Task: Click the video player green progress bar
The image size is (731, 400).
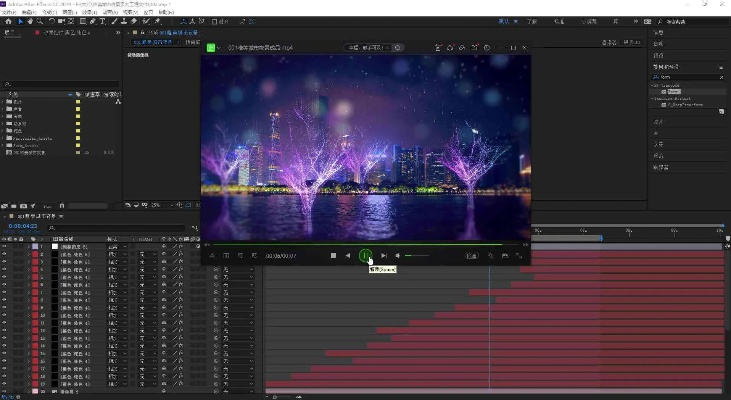Action: pyautogui.click(x=360, y=244)
